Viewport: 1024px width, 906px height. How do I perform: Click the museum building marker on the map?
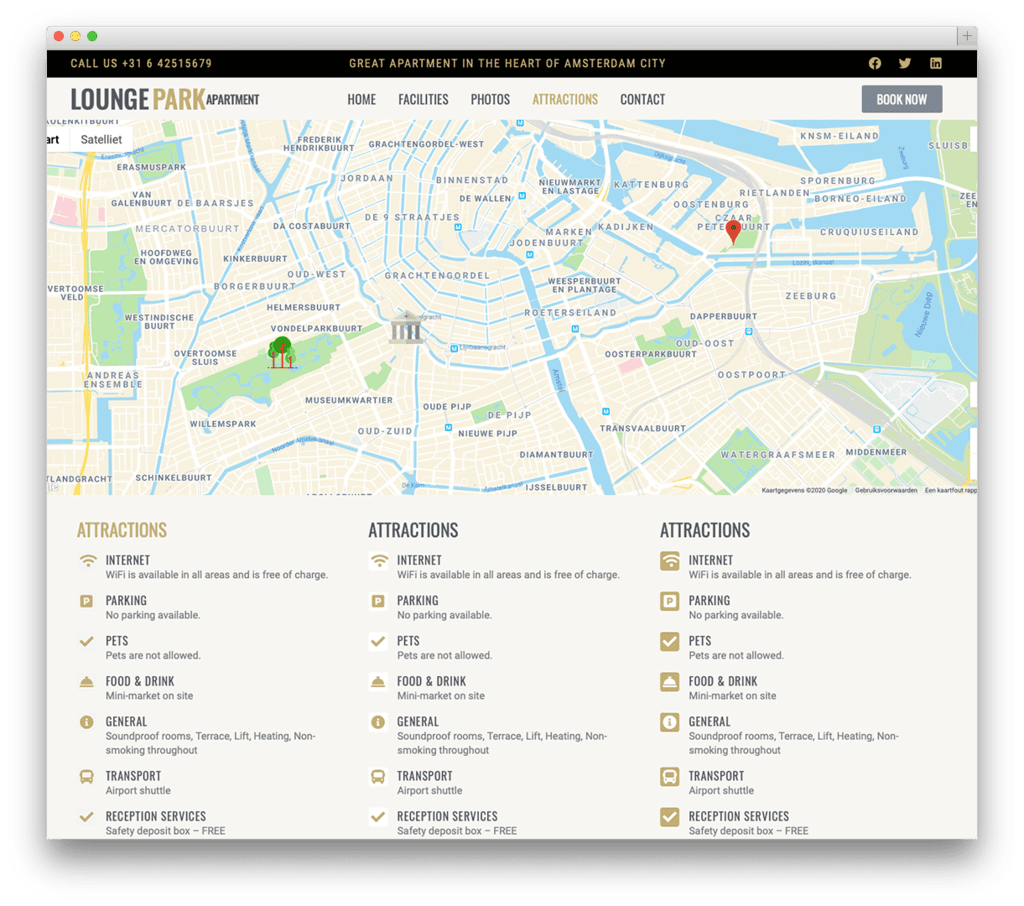tap(406, 328)
